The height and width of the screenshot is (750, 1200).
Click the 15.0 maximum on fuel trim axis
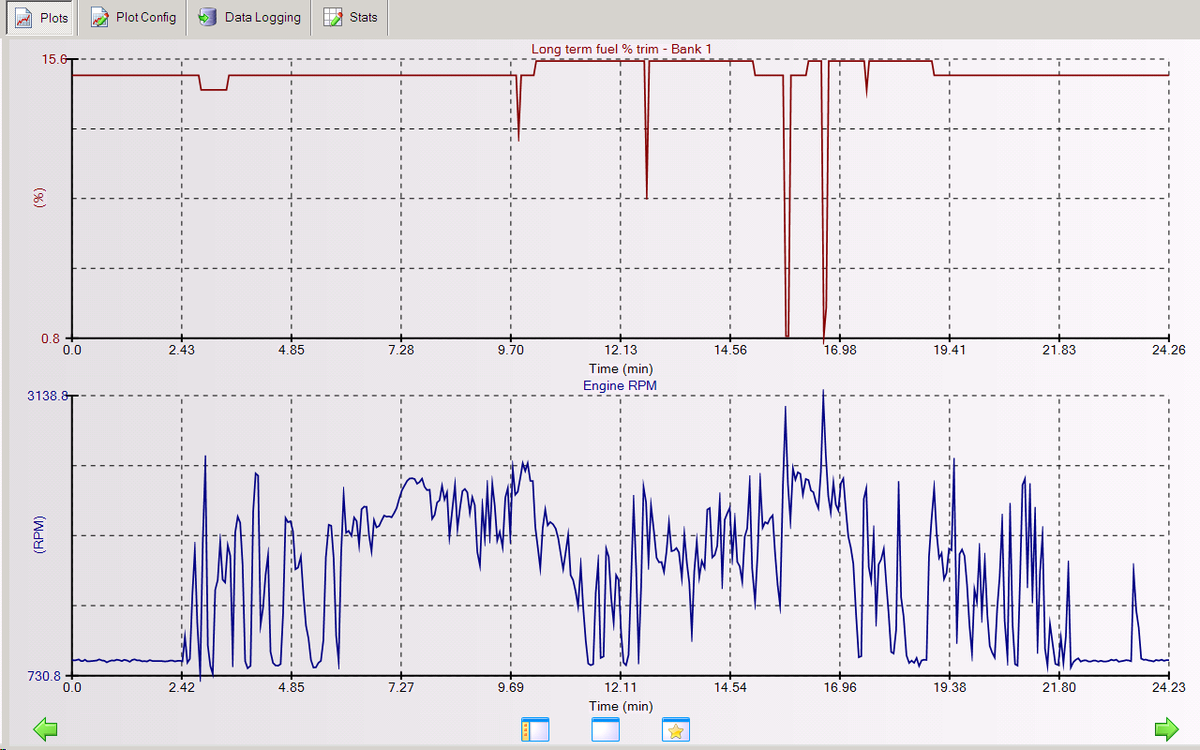pyautogui.click(x=52, y=59)
